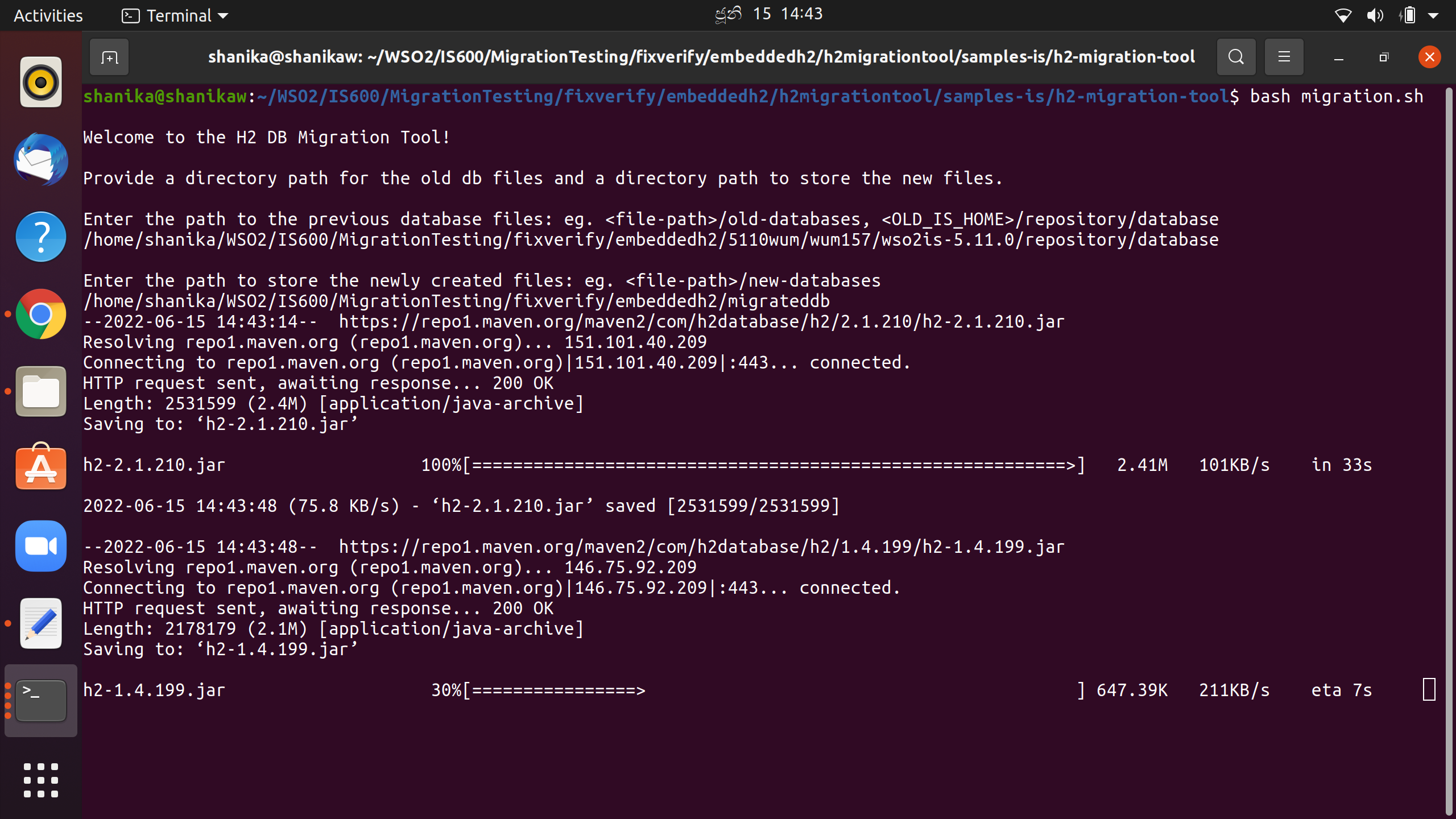Open the Files application

[40, 391]
